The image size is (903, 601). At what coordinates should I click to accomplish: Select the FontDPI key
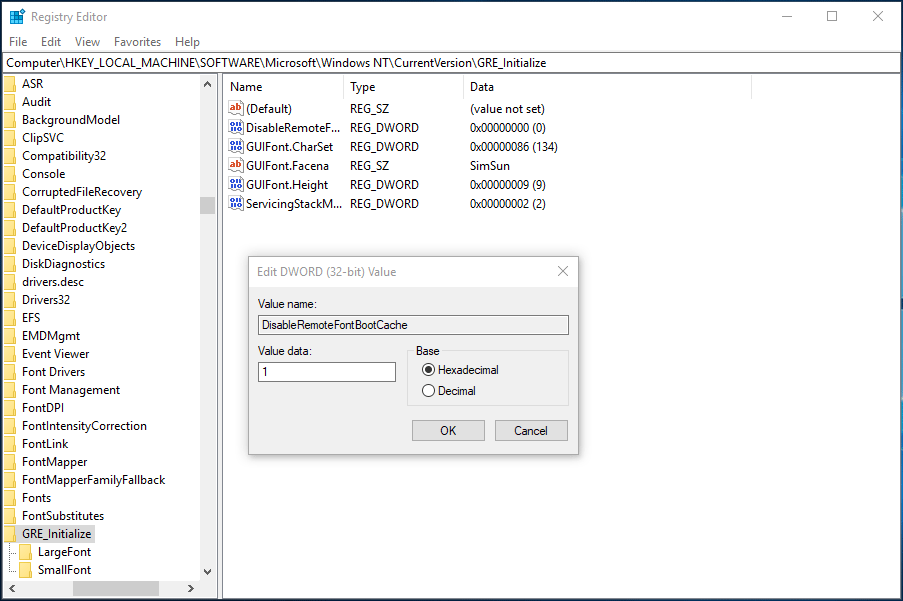tap(43, 408)
